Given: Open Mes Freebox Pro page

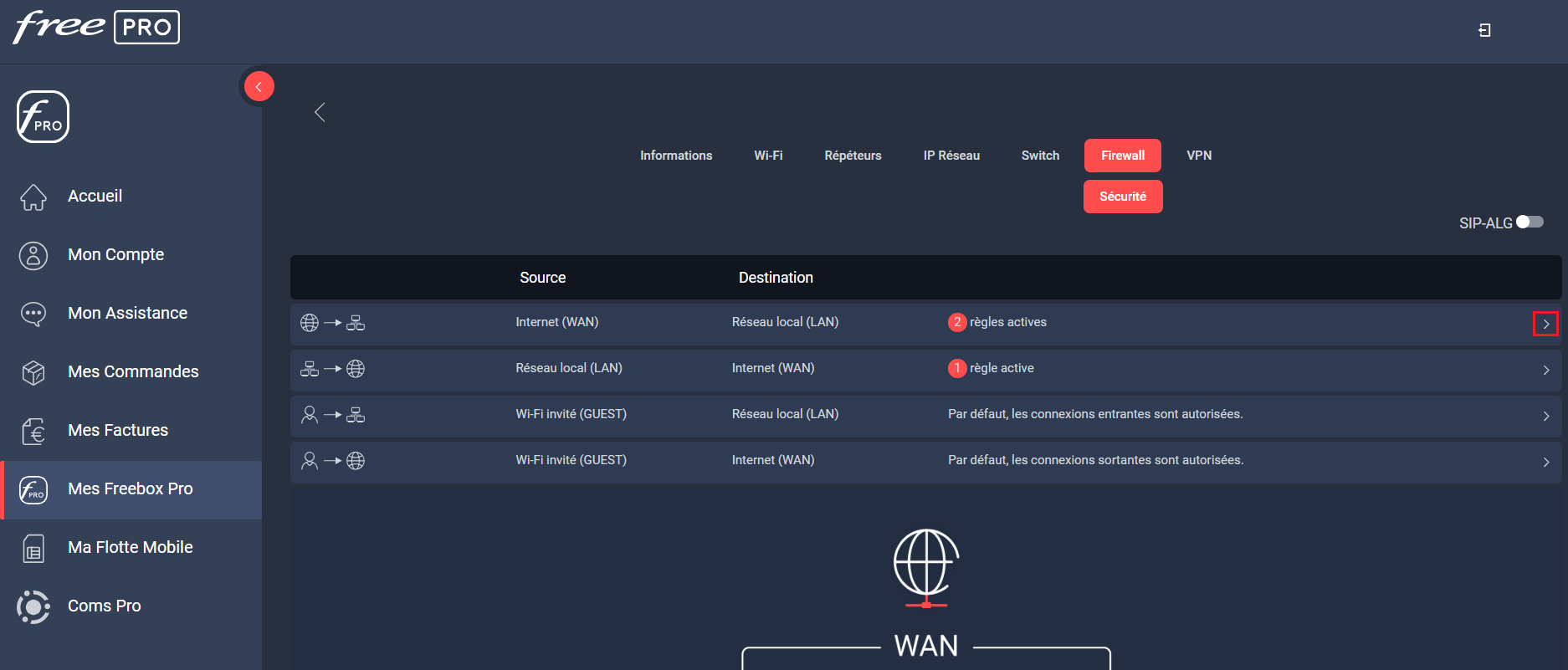Looking at the screenshot, I should (x=130, y=488).
